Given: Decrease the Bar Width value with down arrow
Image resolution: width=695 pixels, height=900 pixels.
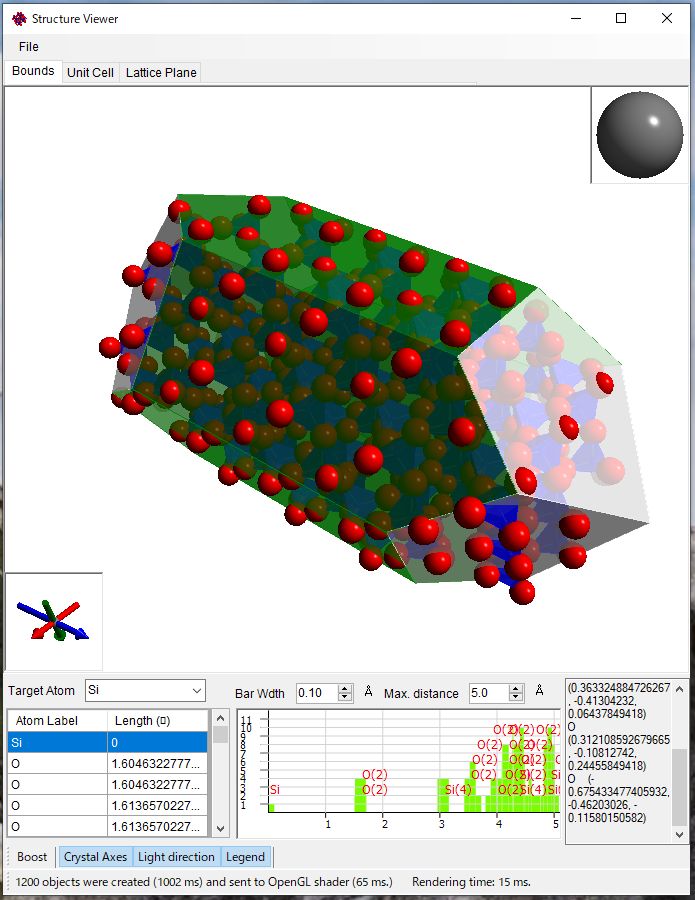Looking at the screenshot, I should 345,697.
